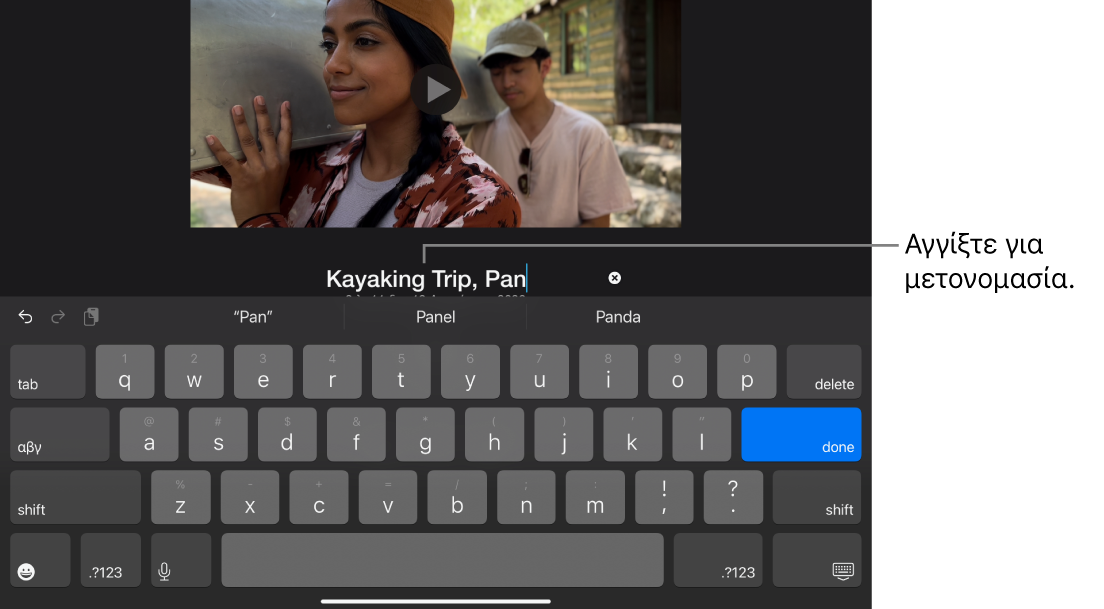Tap the v key
Image resolution: width=1104 pixels, height=609 pixels.
coord(388,497)
